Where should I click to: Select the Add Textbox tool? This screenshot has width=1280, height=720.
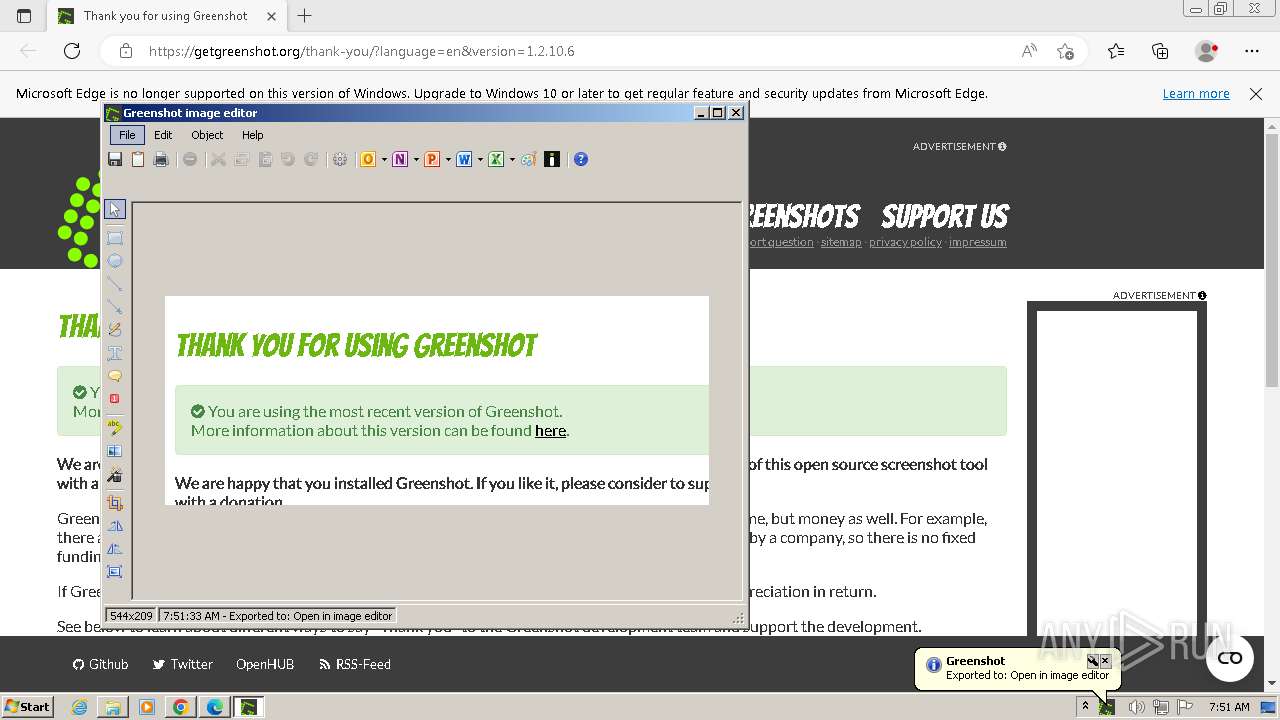pyautogui.click(x=115, y=353)
